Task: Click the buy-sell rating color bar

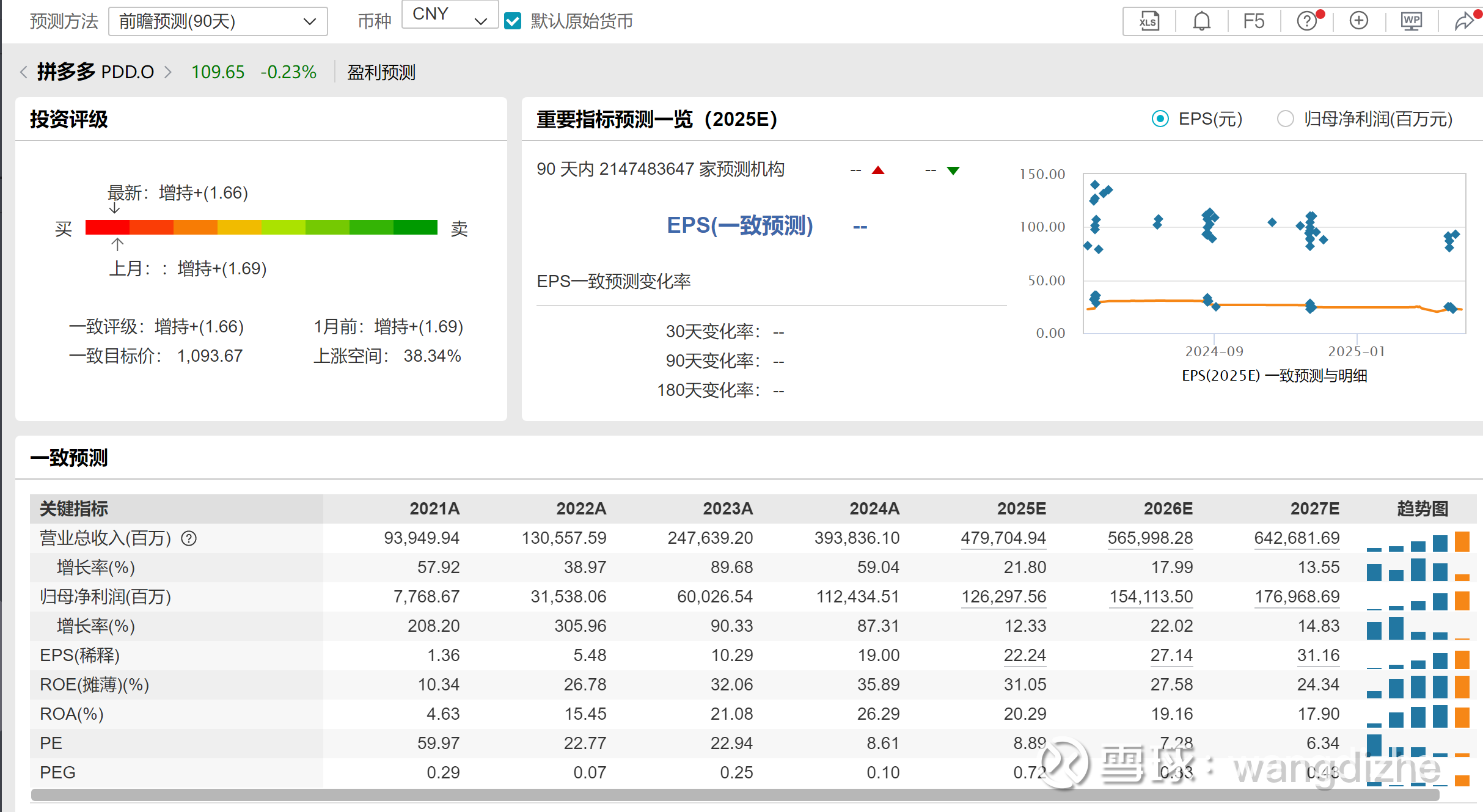Action: pos(261,227)
